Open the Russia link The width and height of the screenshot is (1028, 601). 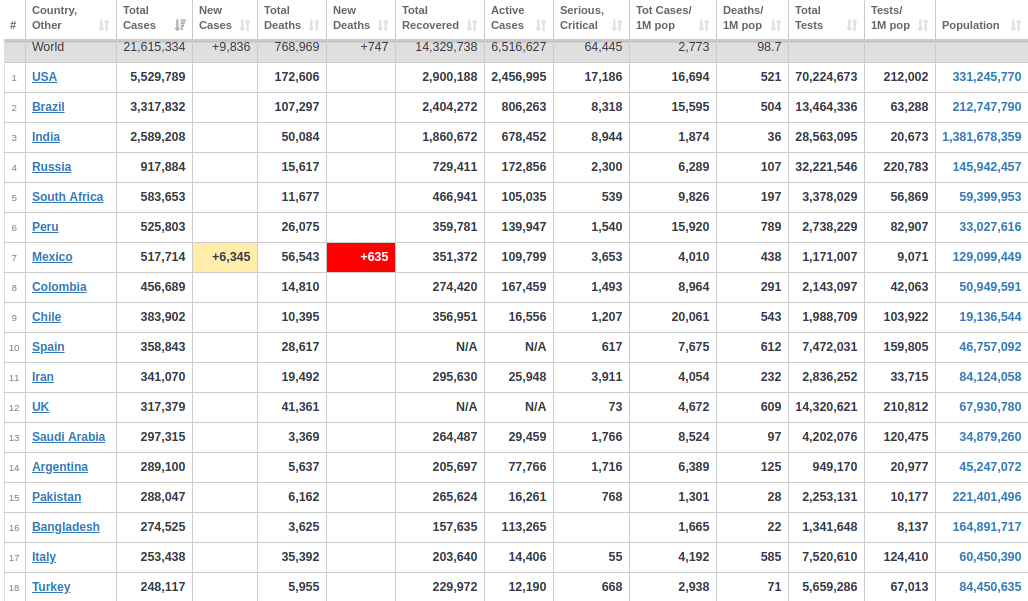pyautogui.click(x=52, y=167)
